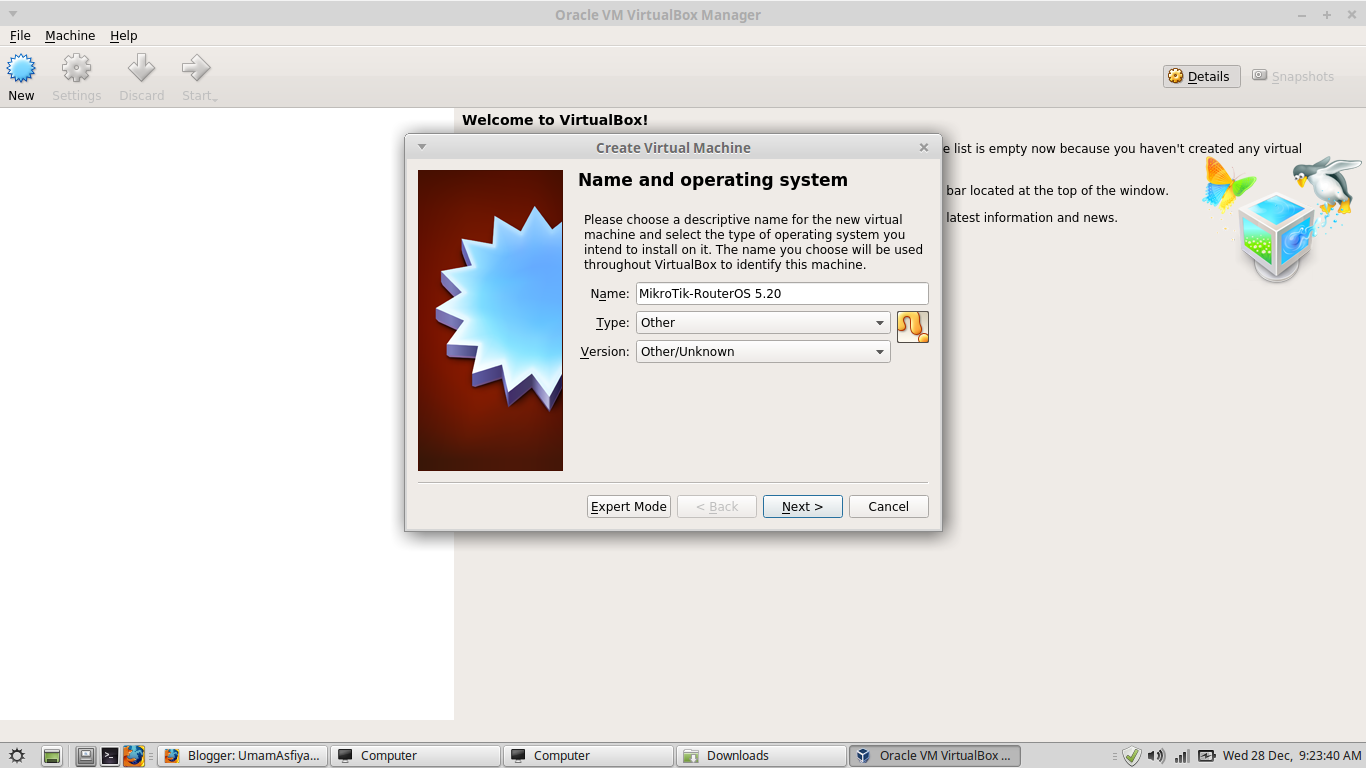
Task: Click the disabled < Back button
Action: 717,507
